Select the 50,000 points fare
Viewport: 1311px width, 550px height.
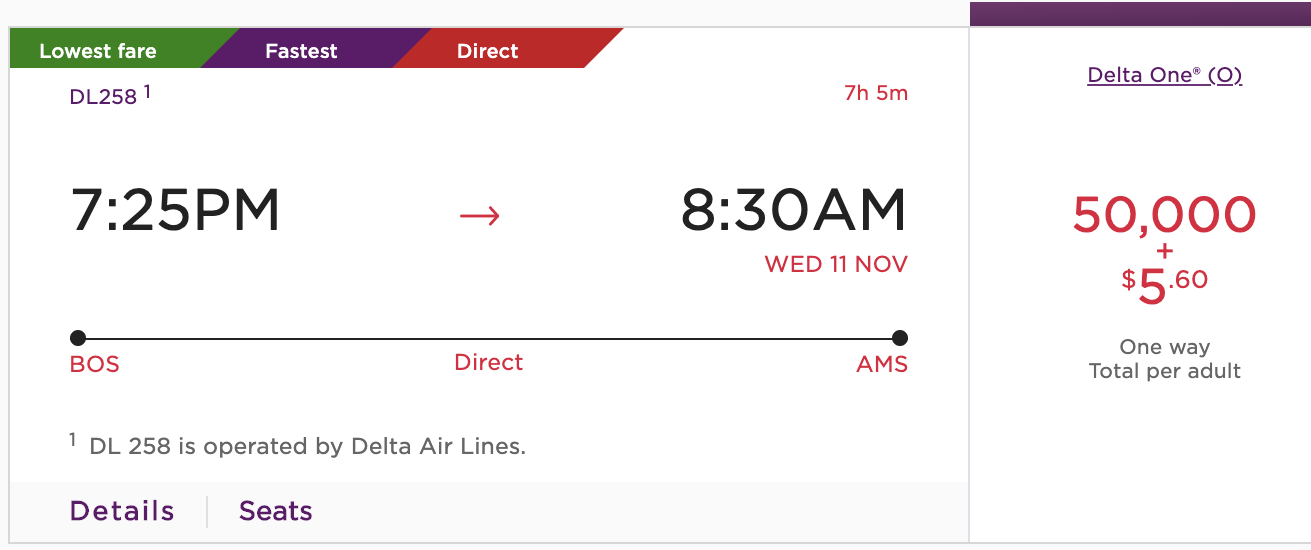click(1164, 214)
